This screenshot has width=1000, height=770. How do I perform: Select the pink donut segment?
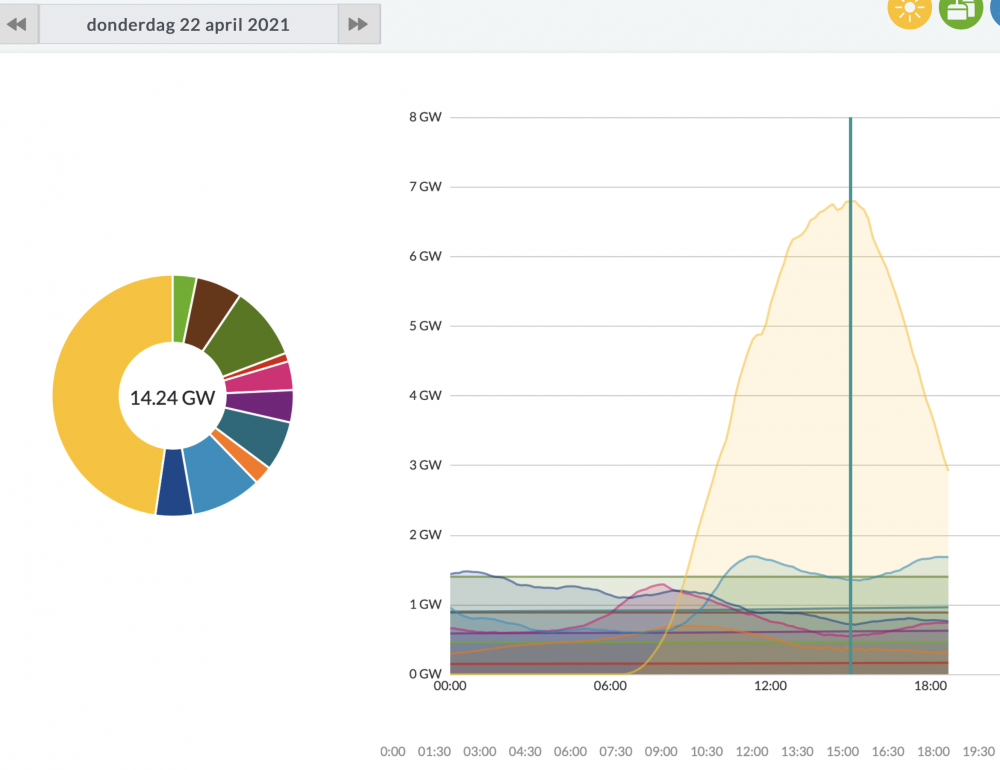[259, 378]
